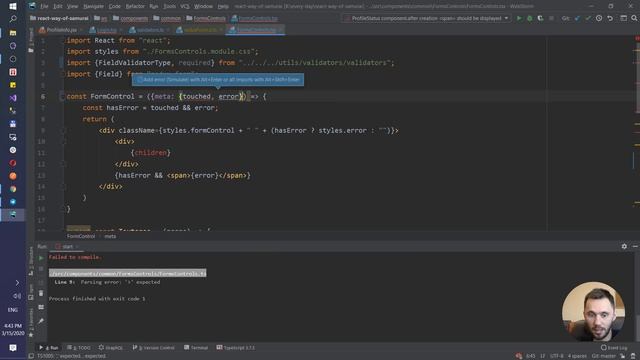Open the Terminal tool window

196,348
